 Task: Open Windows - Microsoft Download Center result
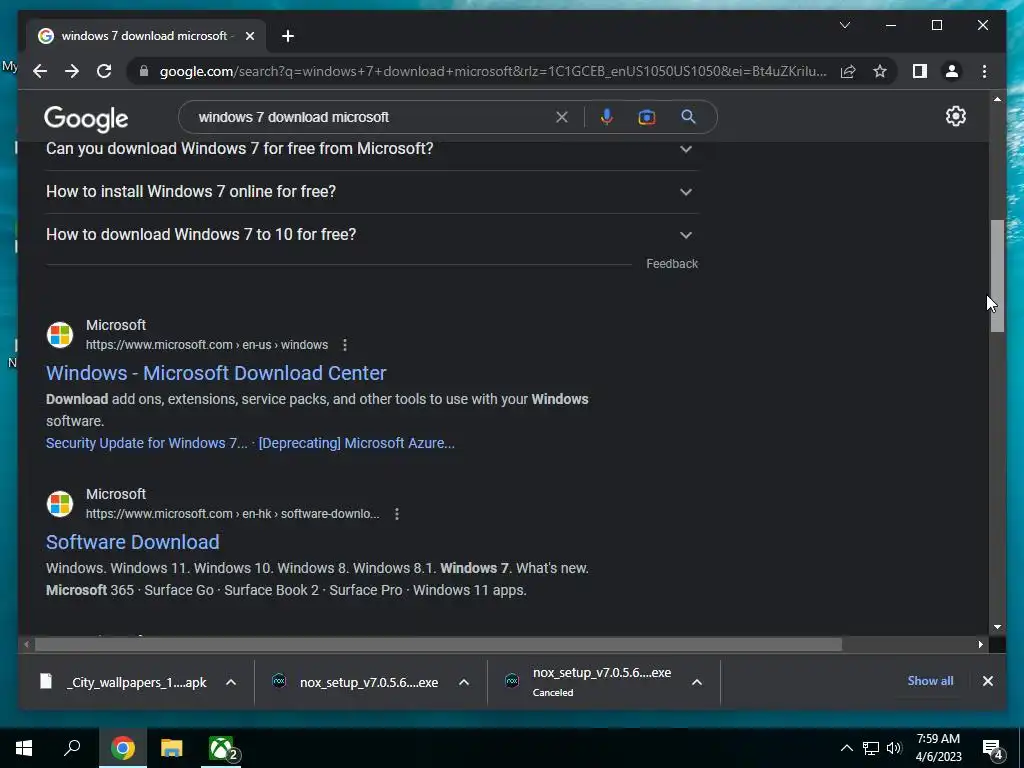(x=216, y=373)
